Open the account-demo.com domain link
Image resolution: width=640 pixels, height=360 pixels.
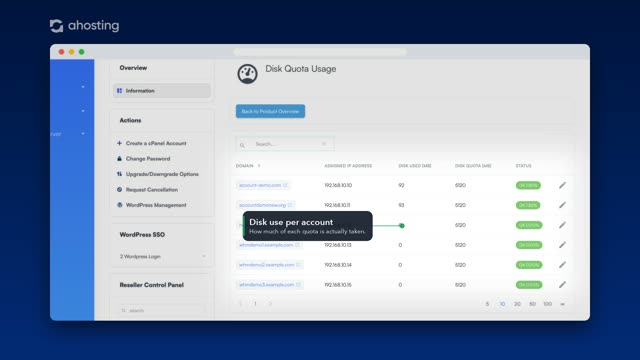(x=260, y=185)
